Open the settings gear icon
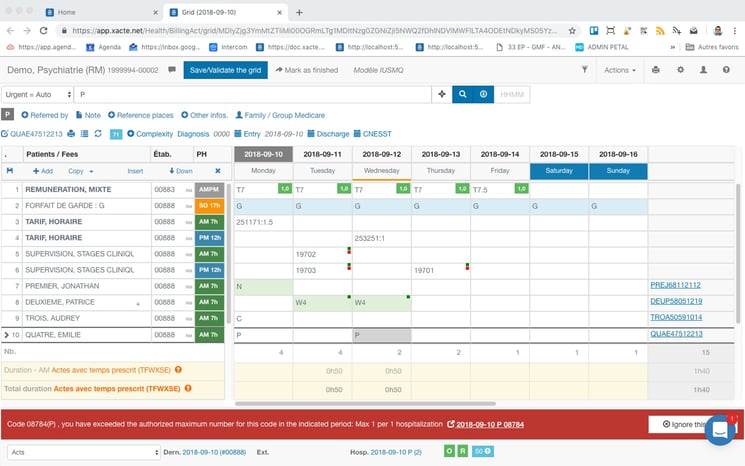Viewport: 745px width, 466px height. pos(680,70)
